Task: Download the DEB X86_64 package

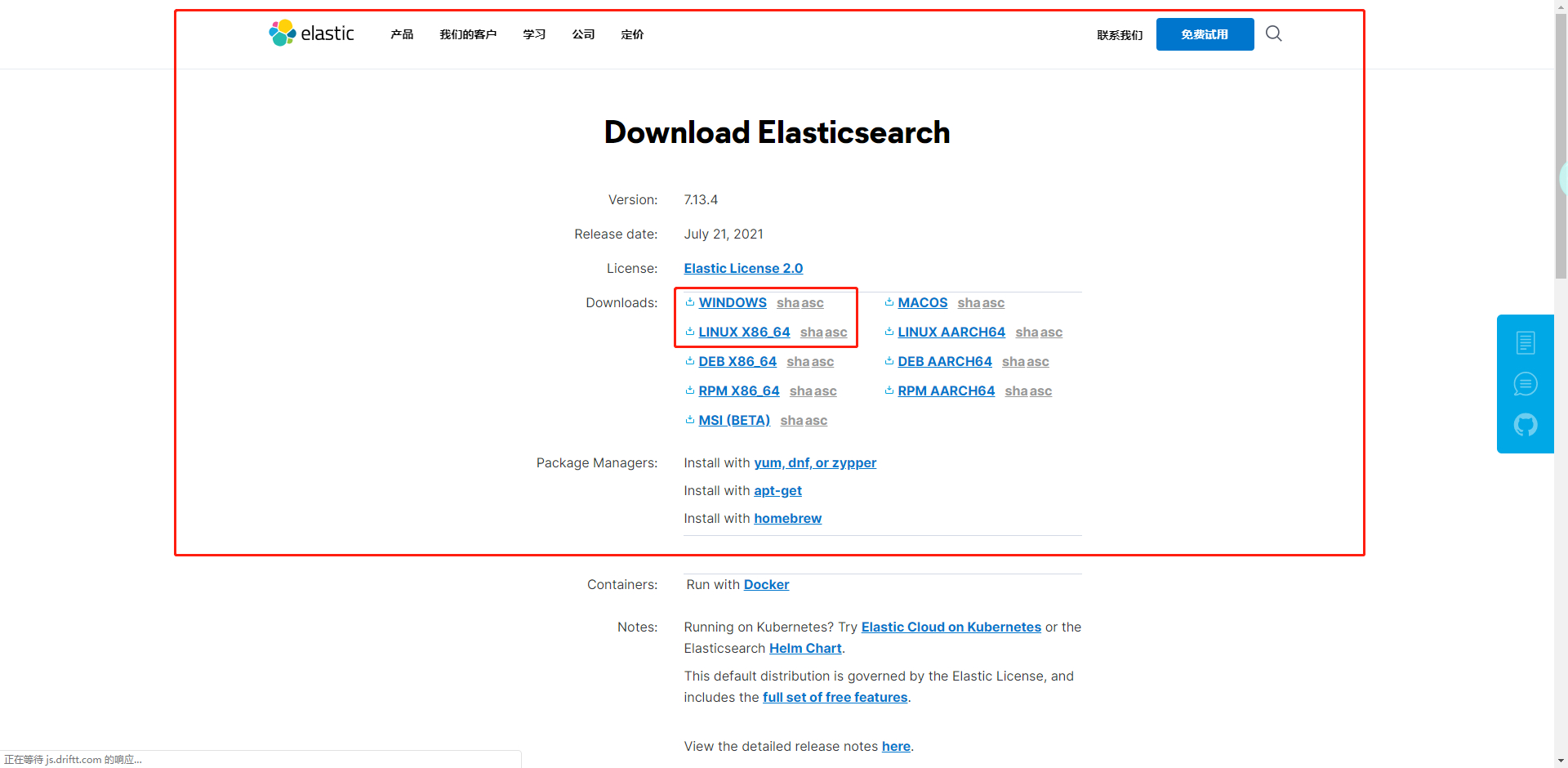Action: tap(737, 361)
